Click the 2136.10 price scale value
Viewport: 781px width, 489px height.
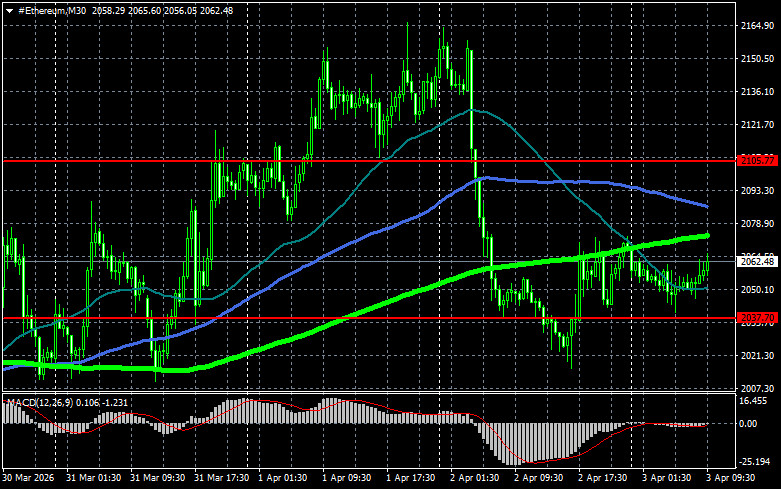(x=758, y=92)
